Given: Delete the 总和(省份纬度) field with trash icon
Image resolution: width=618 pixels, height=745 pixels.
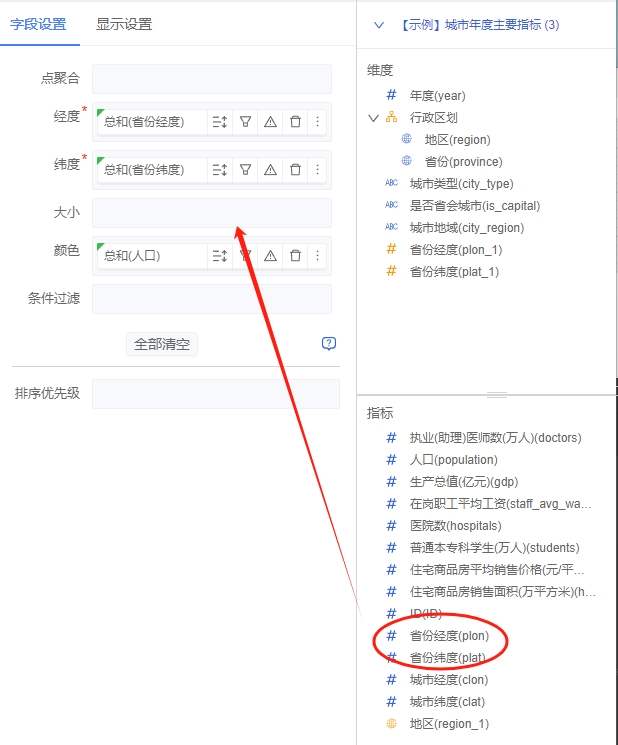Looking at the screenshot, I should (x=295, y=170).
